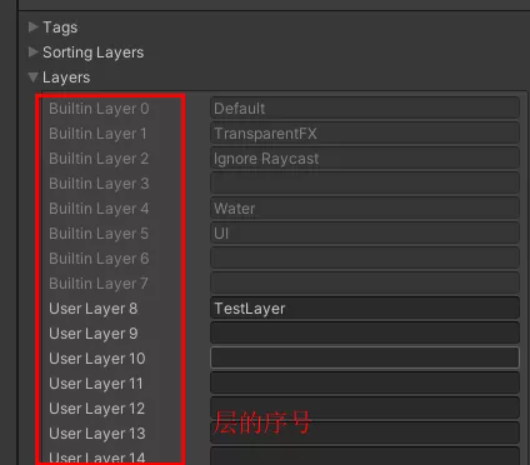The width and height of the screenshot is (530, 465).
Task: Click the empty field for Builtin Layer 3
Action: (x=365, y=183)
